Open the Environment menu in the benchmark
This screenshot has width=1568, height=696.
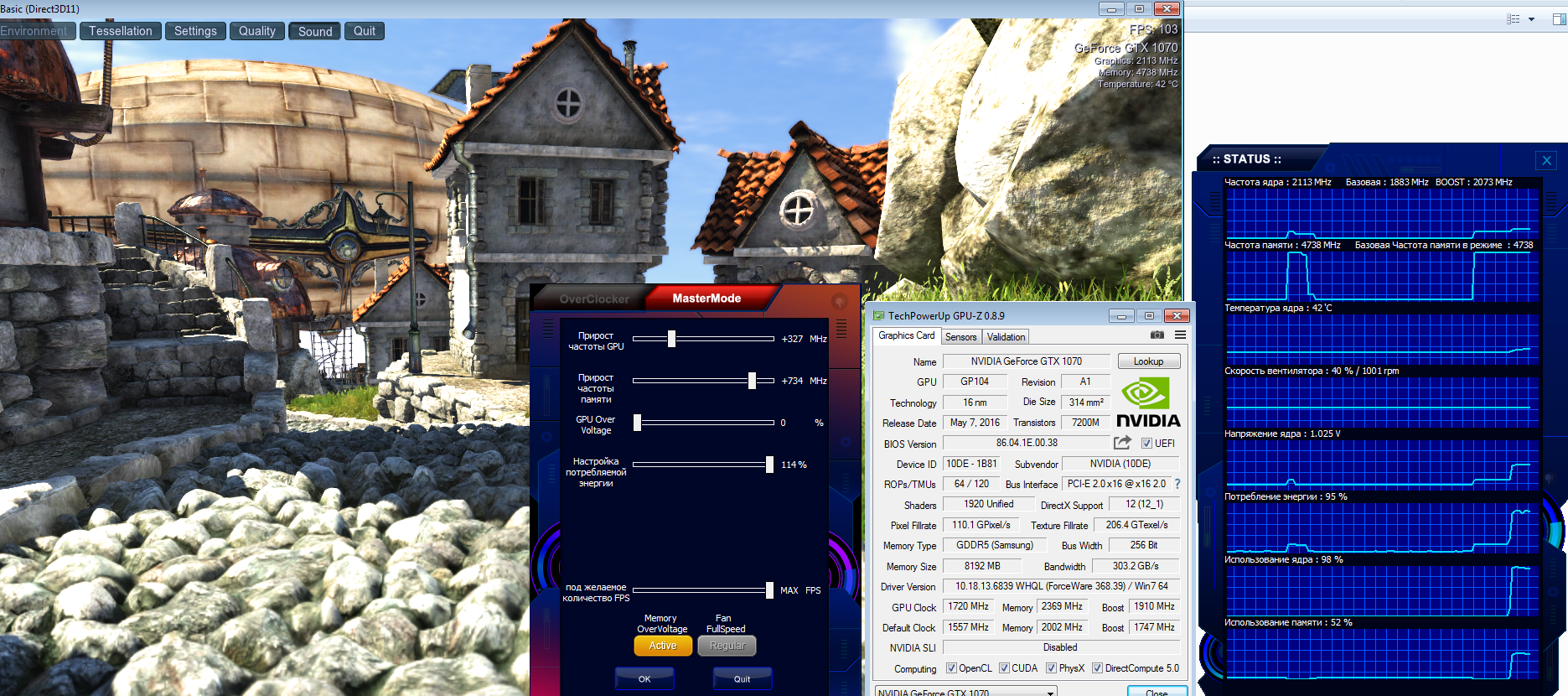pos(36,31)
